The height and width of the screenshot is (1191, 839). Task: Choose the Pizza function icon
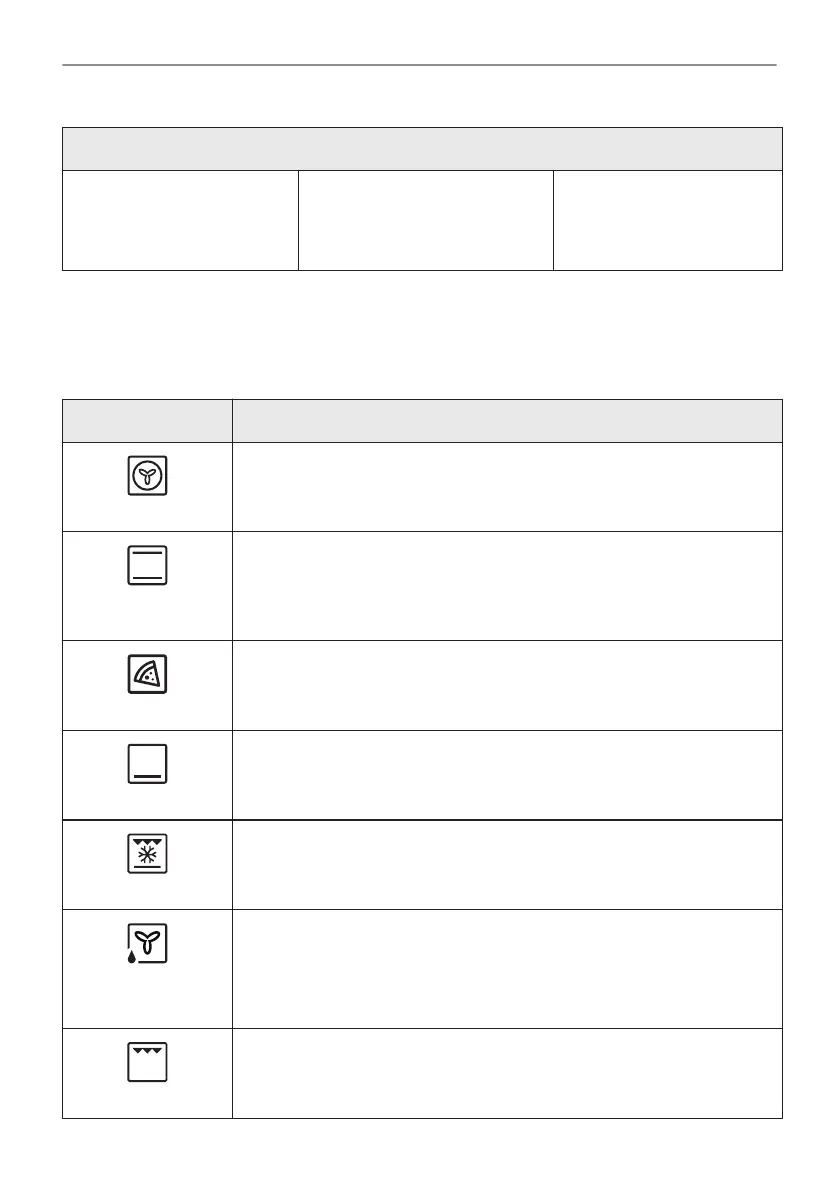(147, 675)
